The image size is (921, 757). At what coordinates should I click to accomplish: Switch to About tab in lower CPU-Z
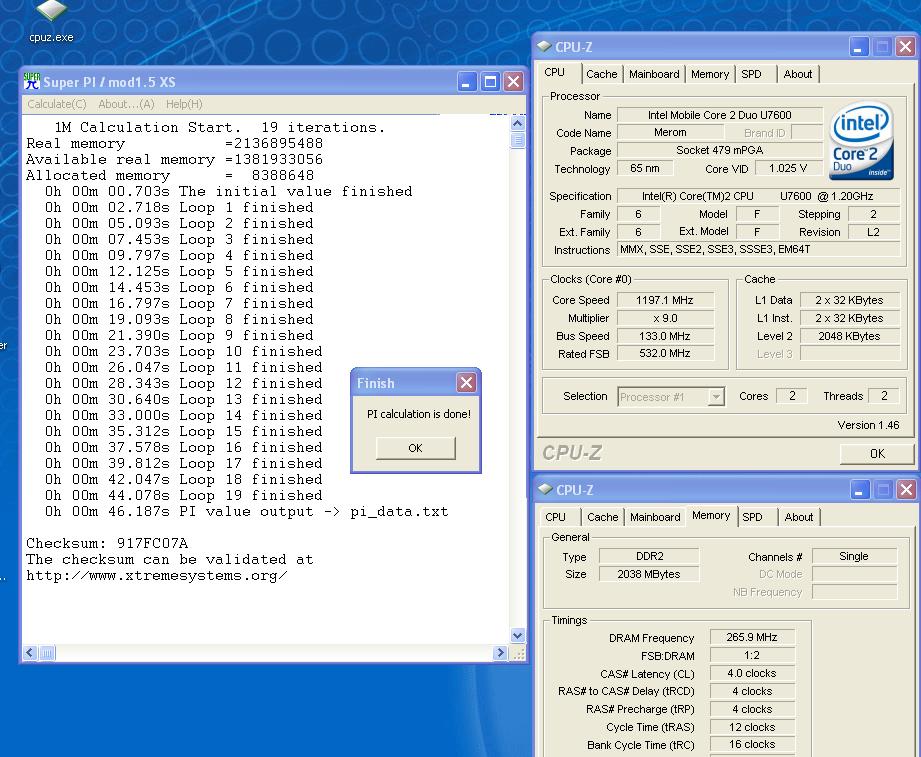pos(799,517)
